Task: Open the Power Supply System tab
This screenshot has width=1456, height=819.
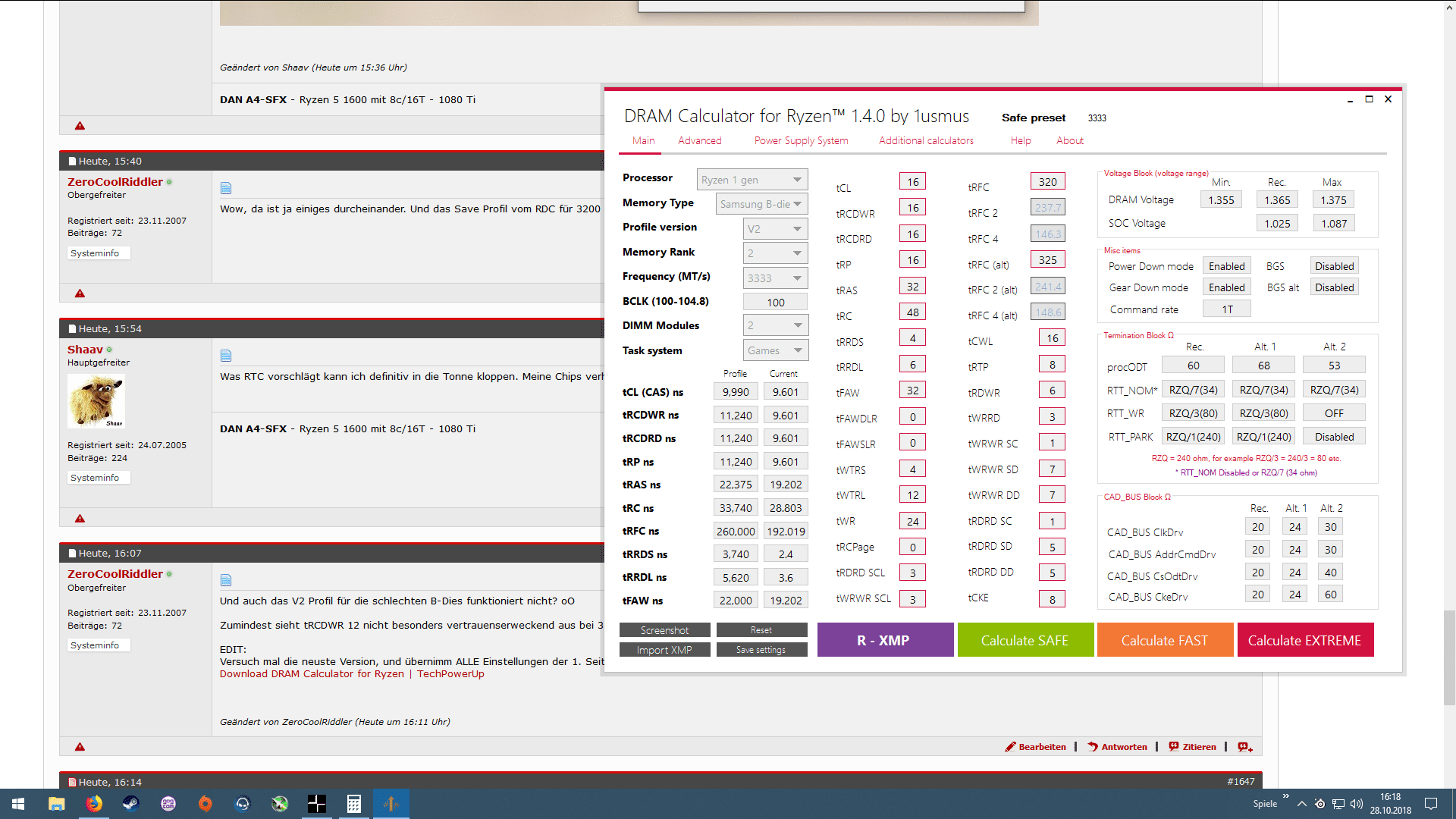Action: pos(801,140)
